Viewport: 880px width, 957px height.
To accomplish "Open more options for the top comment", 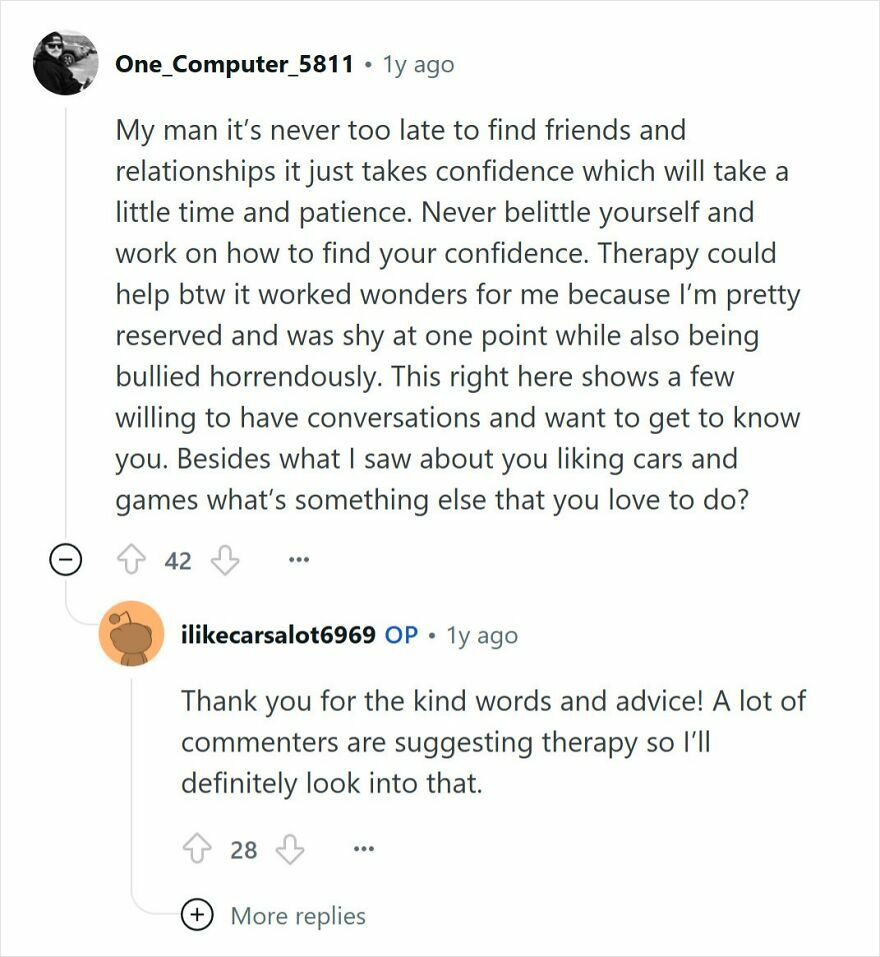I will click(297, 560).
